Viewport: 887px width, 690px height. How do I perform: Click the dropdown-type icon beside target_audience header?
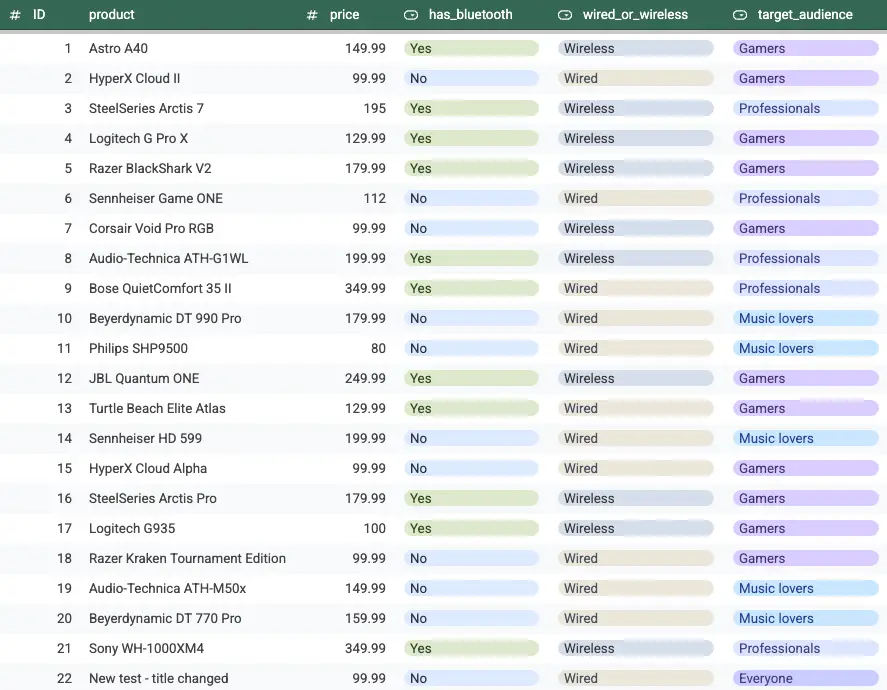(x=740, y=15)
